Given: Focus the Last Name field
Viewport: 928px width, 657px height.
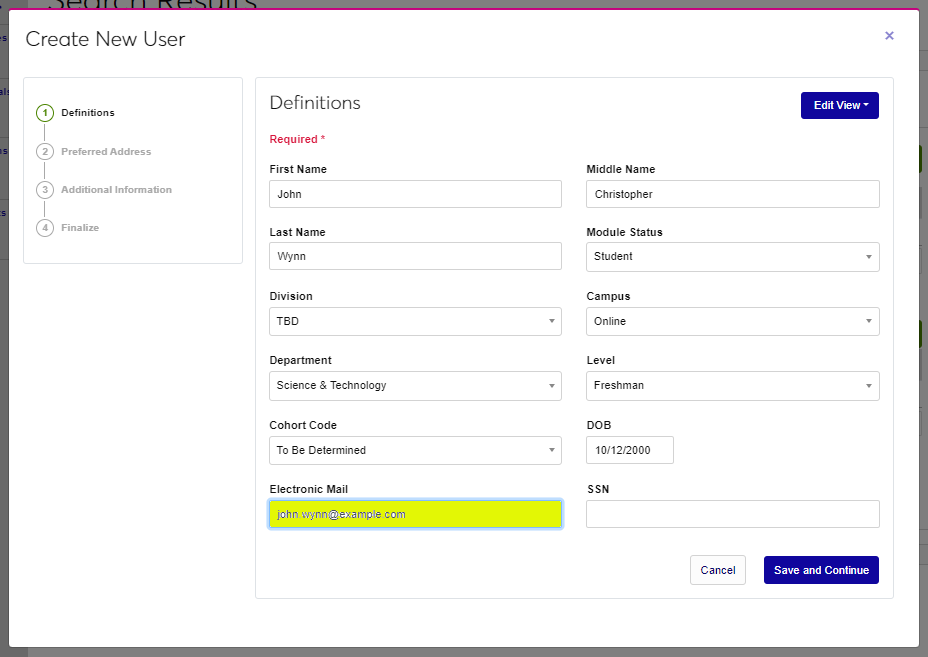Looking at the screenshot, I should (x=415, y=257).
